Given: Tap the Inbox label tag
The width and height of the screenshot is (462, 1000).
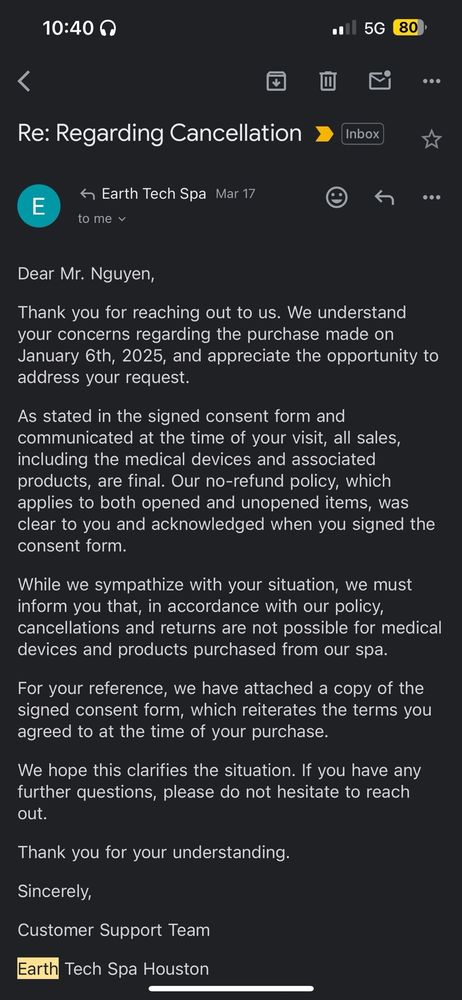Looking at the screenshot, I should (x=362, y=134).
